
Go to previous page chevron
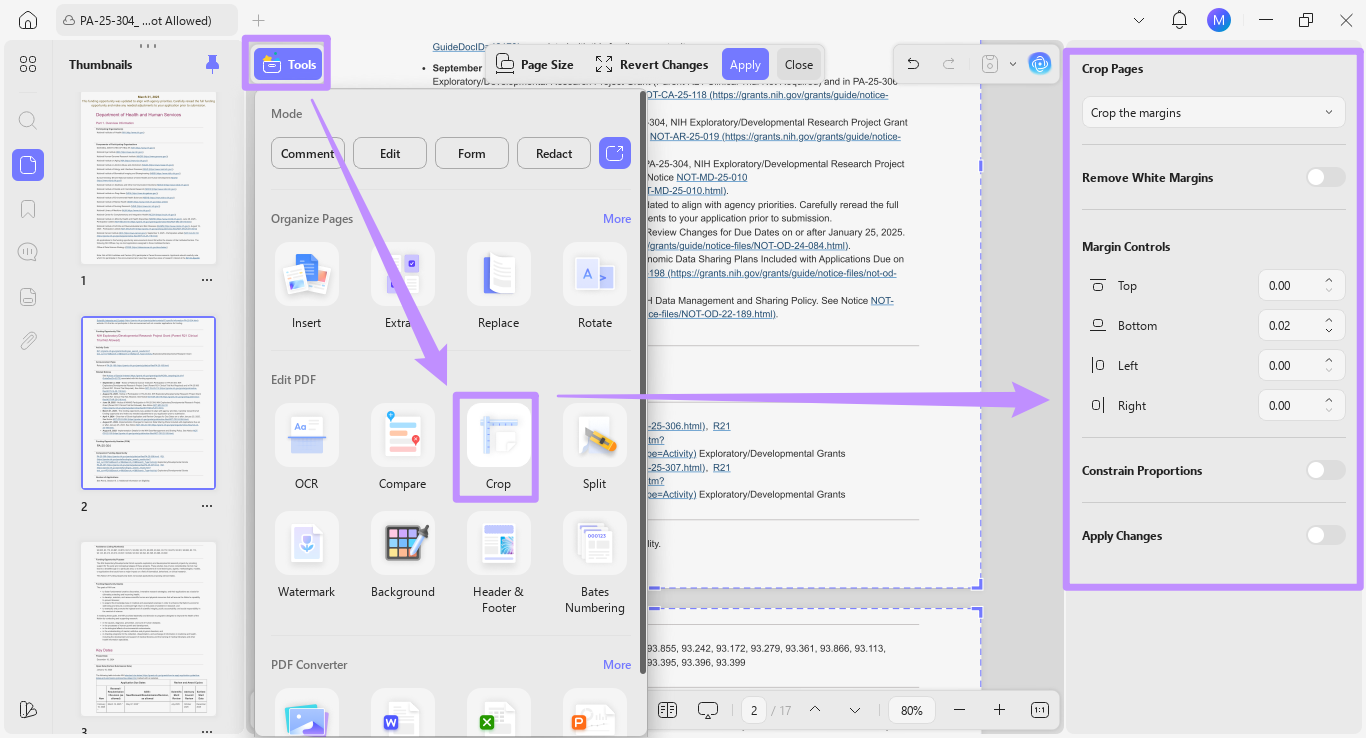pos(815,710)
